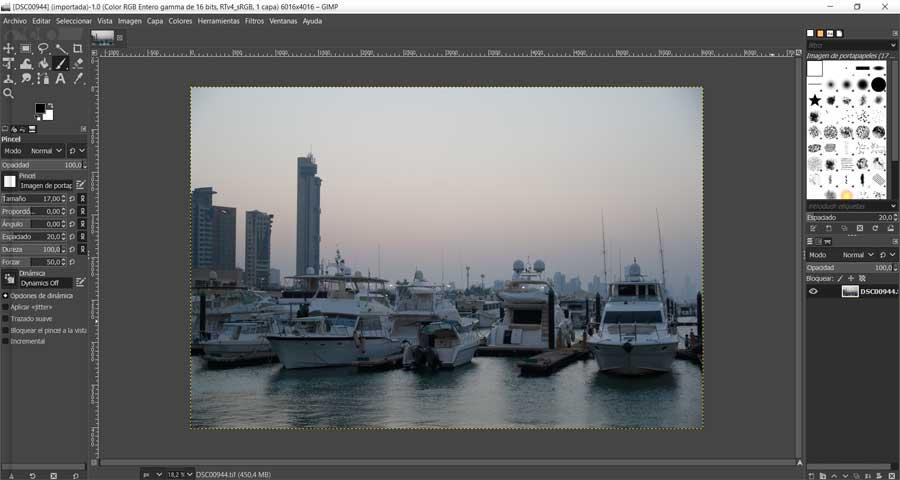
Task: Select the Crop tool
Action: click(77, 48)
